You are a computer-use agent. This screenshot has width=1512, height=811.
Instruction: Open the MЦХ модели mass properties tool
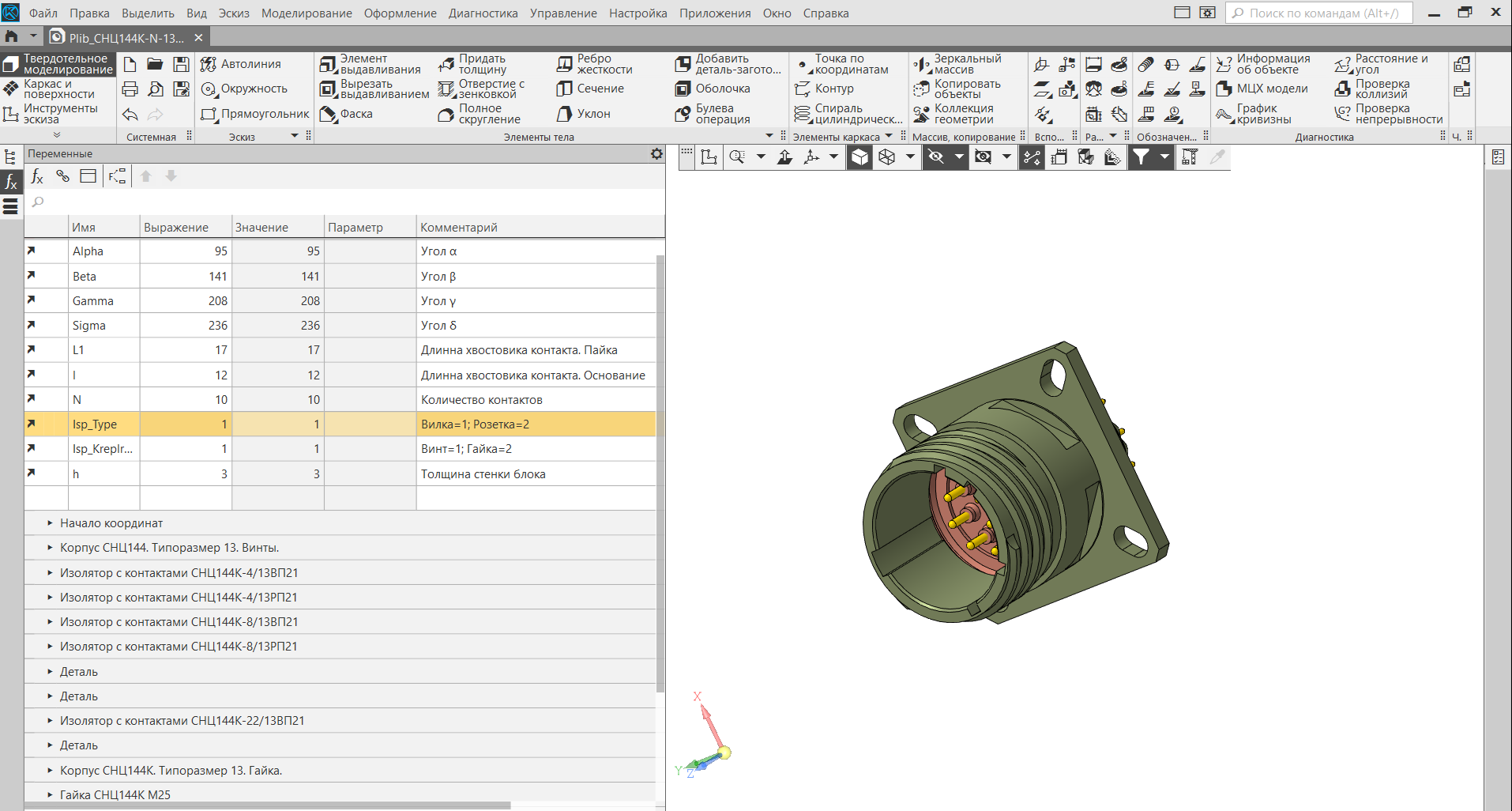(1262, 89)
